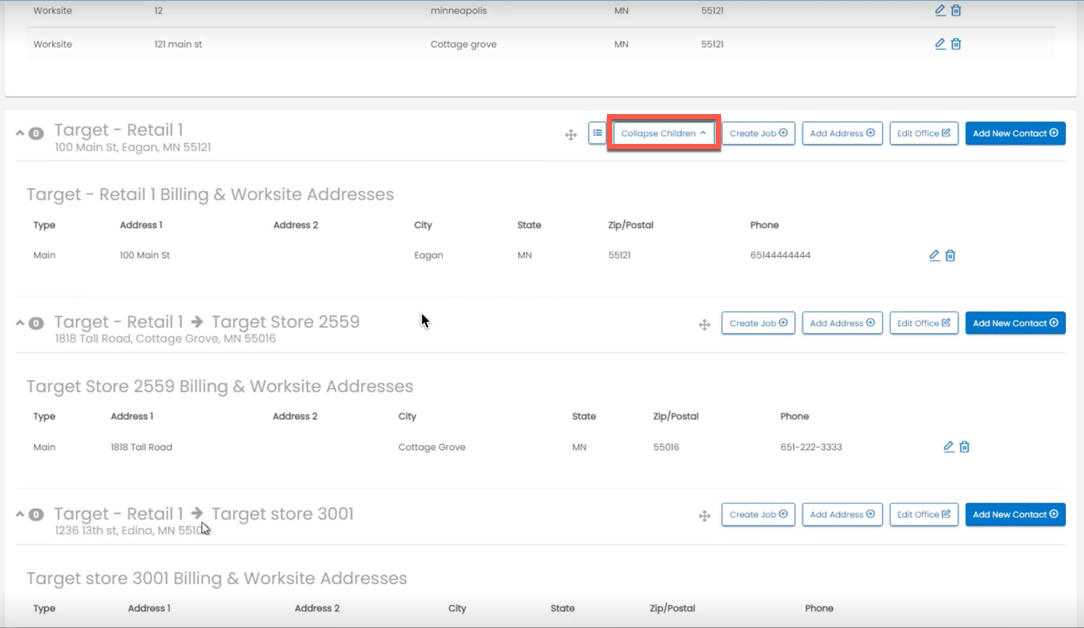Click the Cottage grove city cell in worksite row

[463, 44]
